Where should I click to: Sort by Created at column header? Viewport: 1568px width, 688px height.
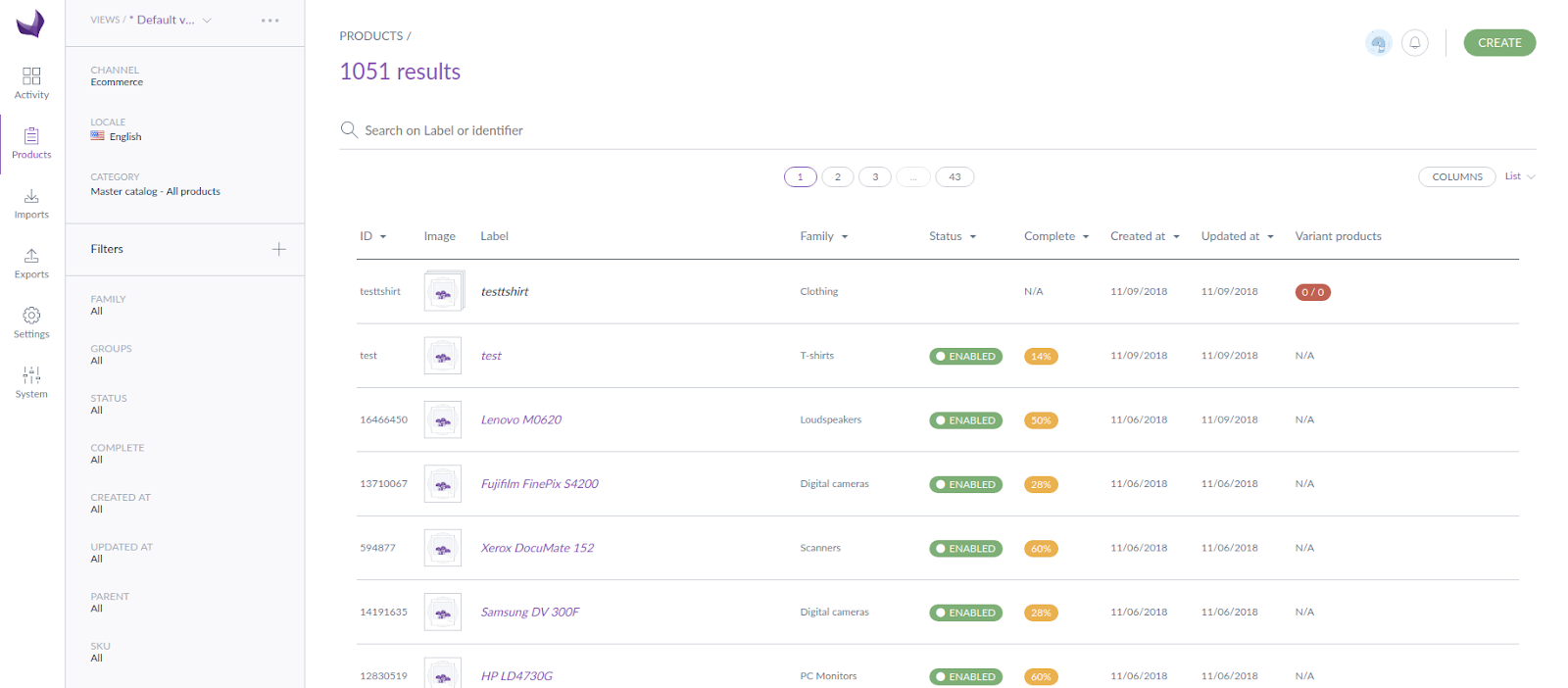coord(1145,236)
